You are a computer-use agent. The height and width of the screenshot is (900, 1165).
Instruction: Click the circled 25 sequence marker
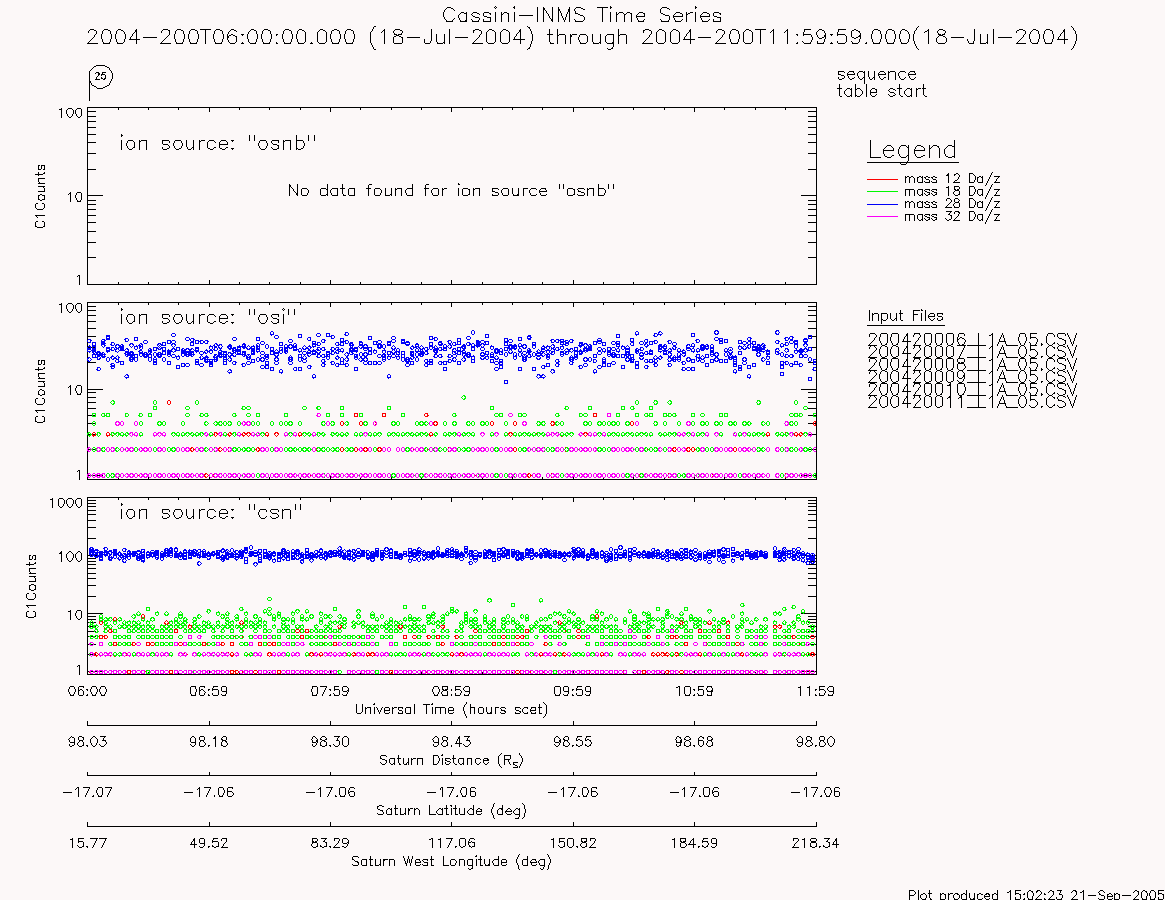(100, 76)
